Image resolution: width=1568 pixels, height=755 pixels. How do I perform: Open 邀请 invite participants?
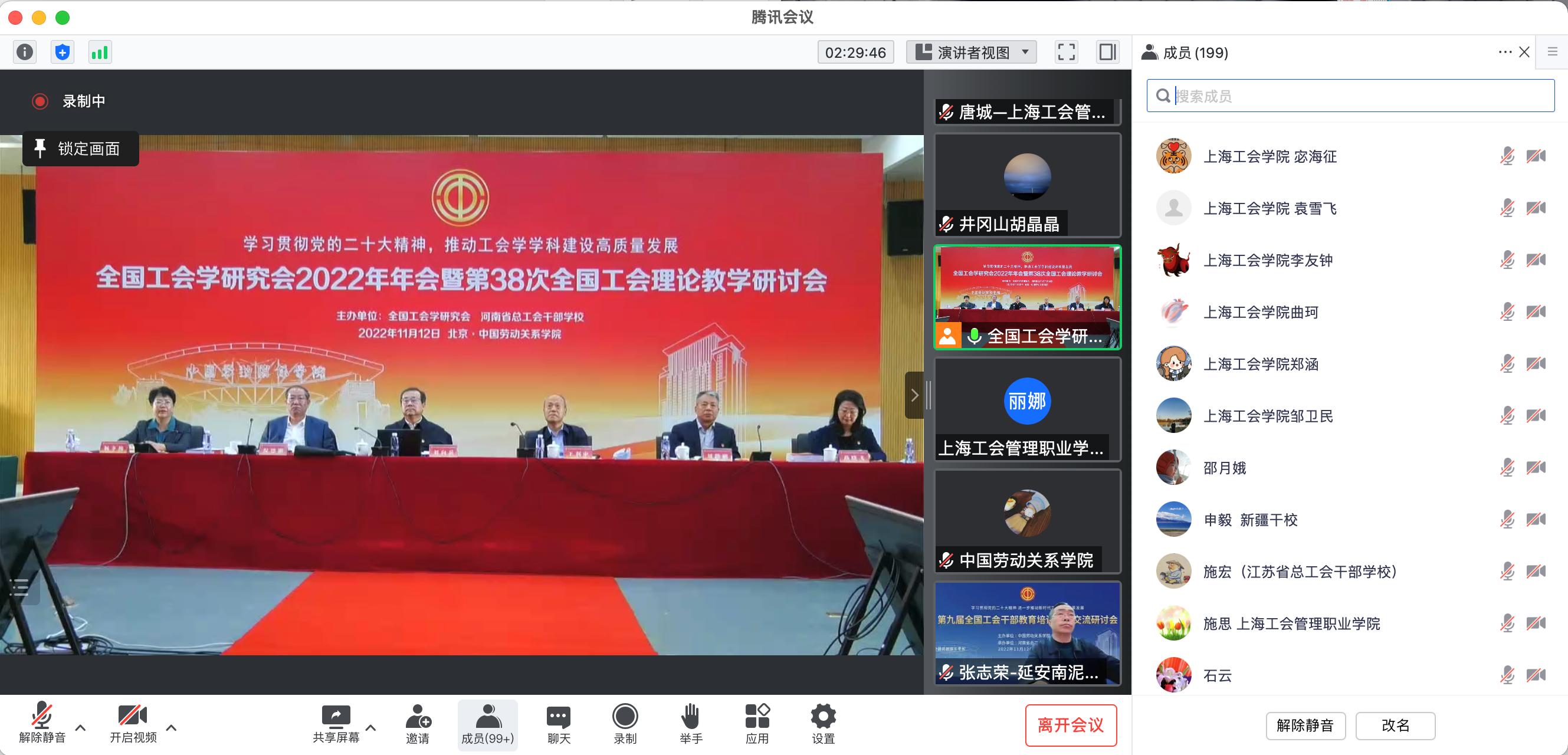coord(418,724)
